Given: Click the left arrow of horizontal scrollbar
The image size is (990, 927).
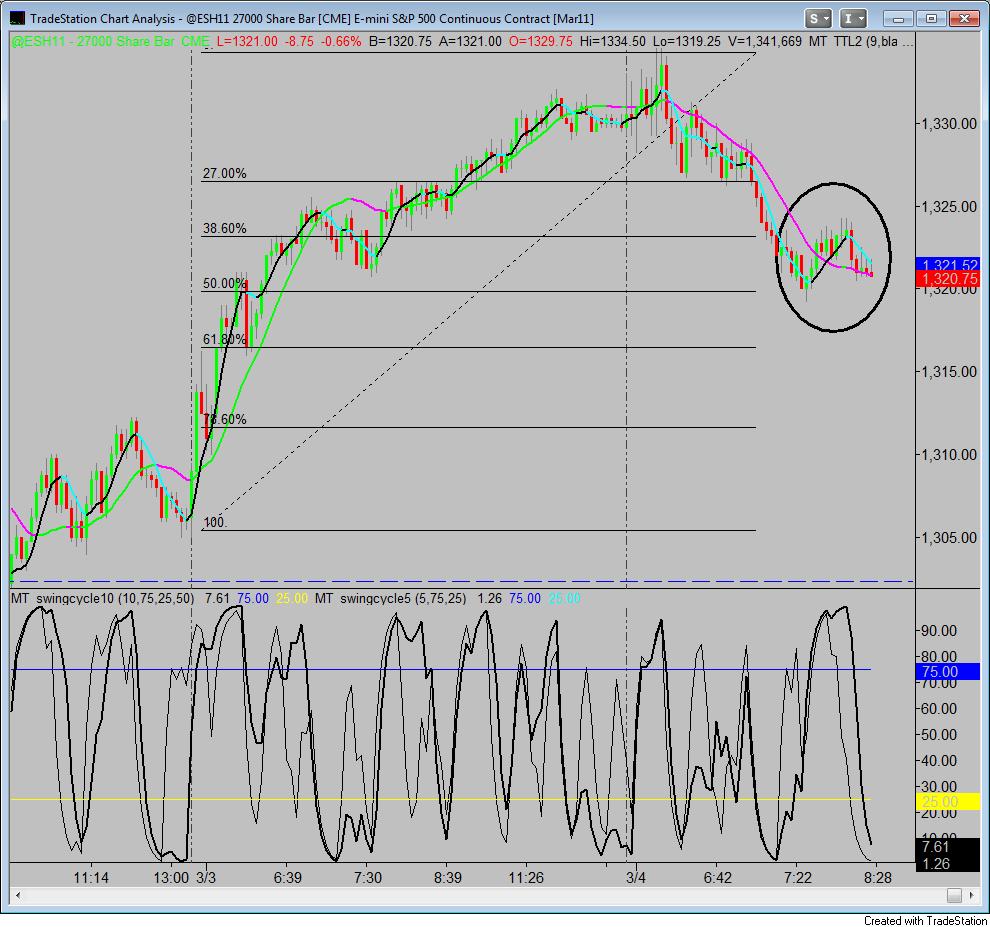Looking at the screenshot, I should point(18,895).
